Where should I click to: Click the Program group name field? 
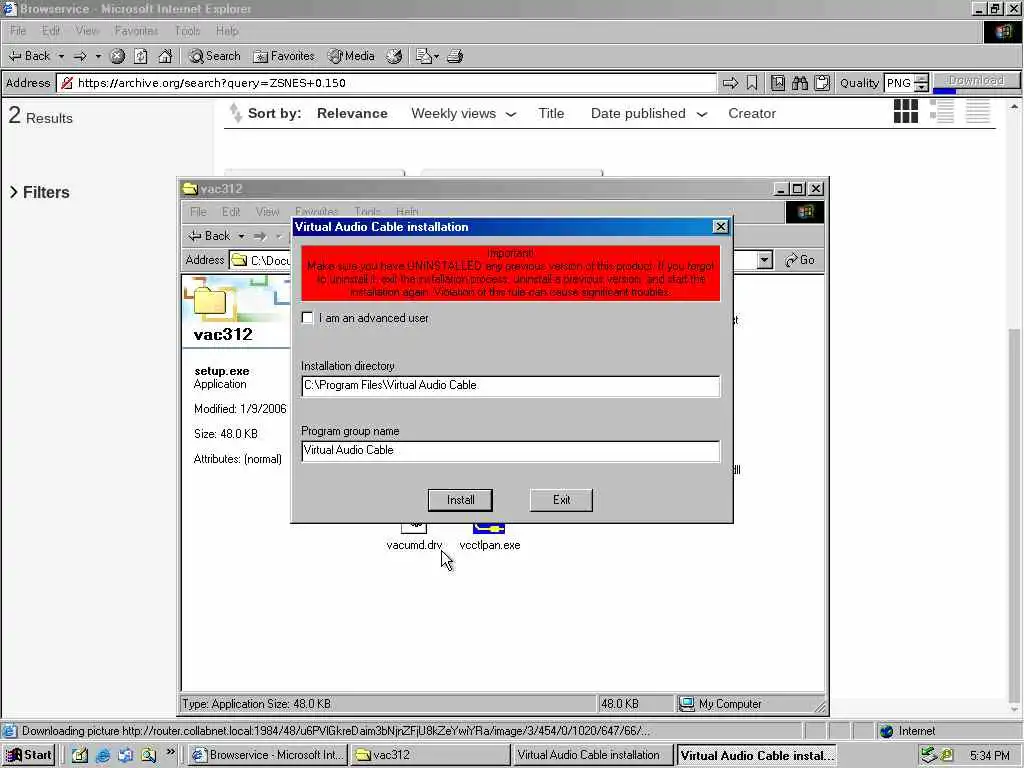(511, 451)
